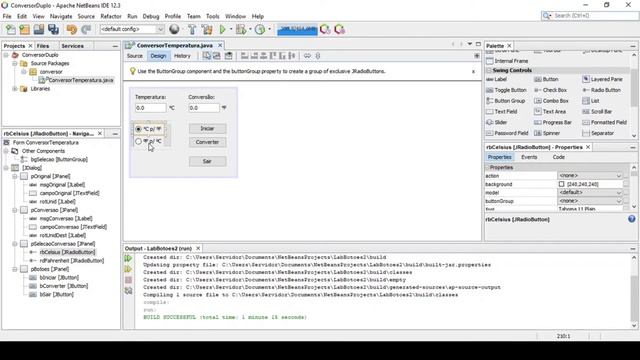Screen dimensions: 640x360
Task: Click the Open Project toolbar icon
Action: coord(39,29)
